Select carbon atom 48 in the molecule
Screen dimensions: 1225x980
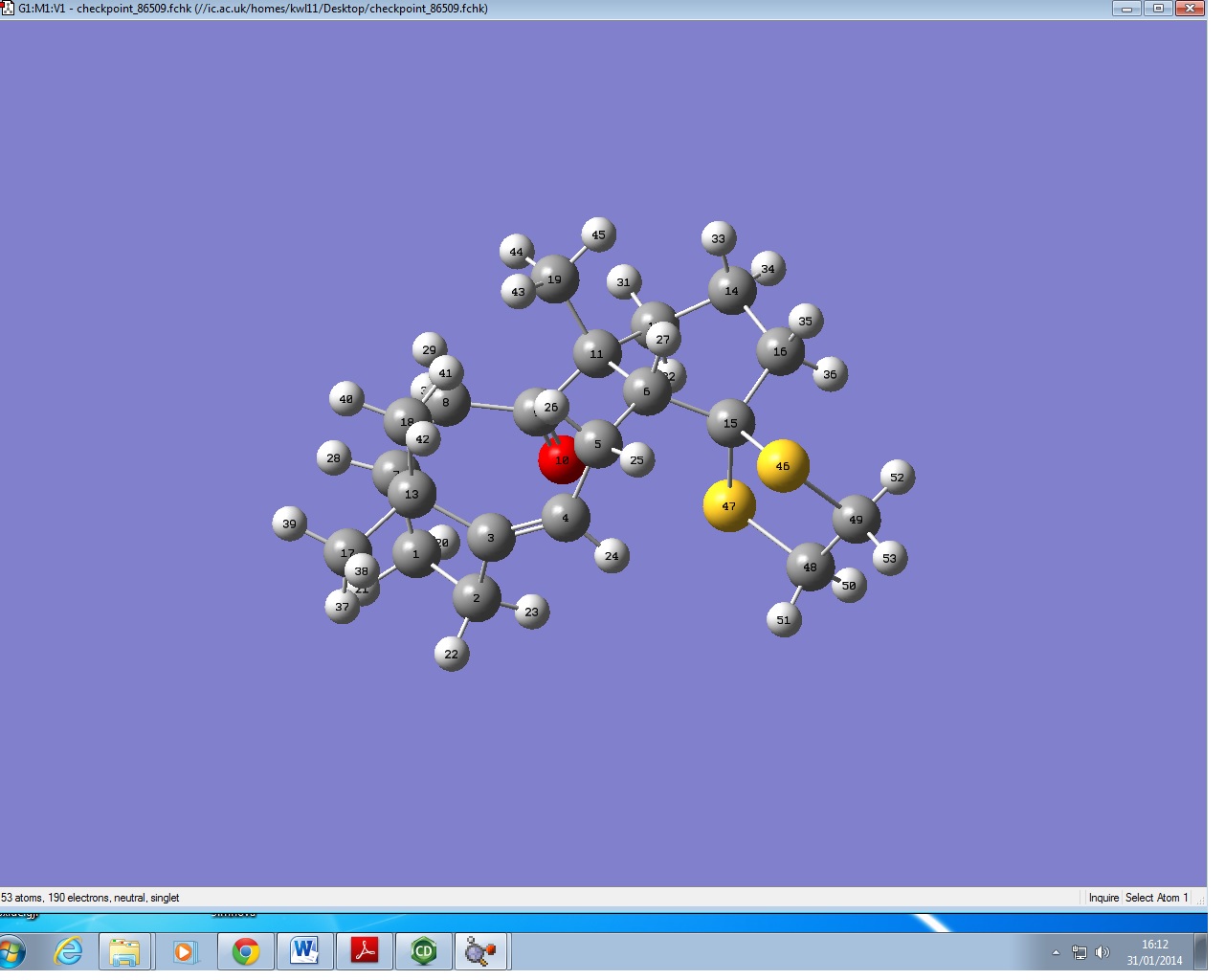tap(810, 568)
